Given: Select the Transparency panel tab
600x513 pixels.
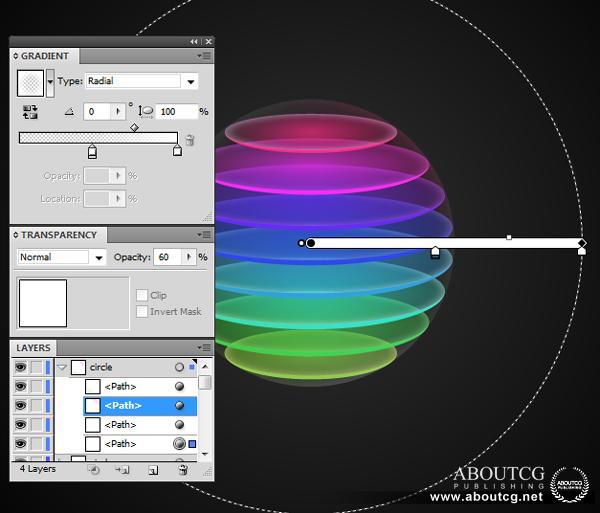Looking at the screenshot, I should (59, 235).
